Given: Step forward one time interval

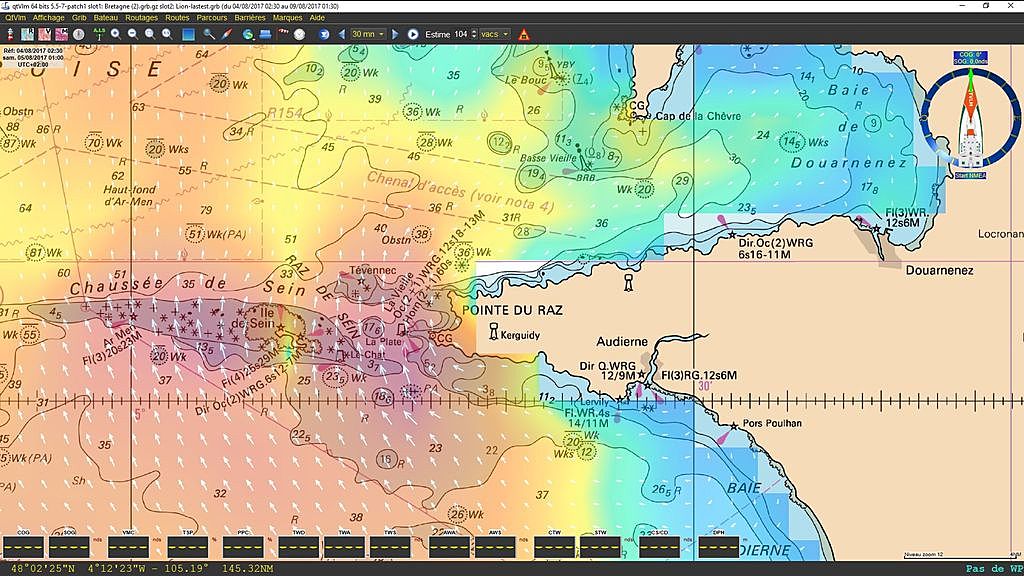Looking at the screenshot, I should tap(395, 34).
